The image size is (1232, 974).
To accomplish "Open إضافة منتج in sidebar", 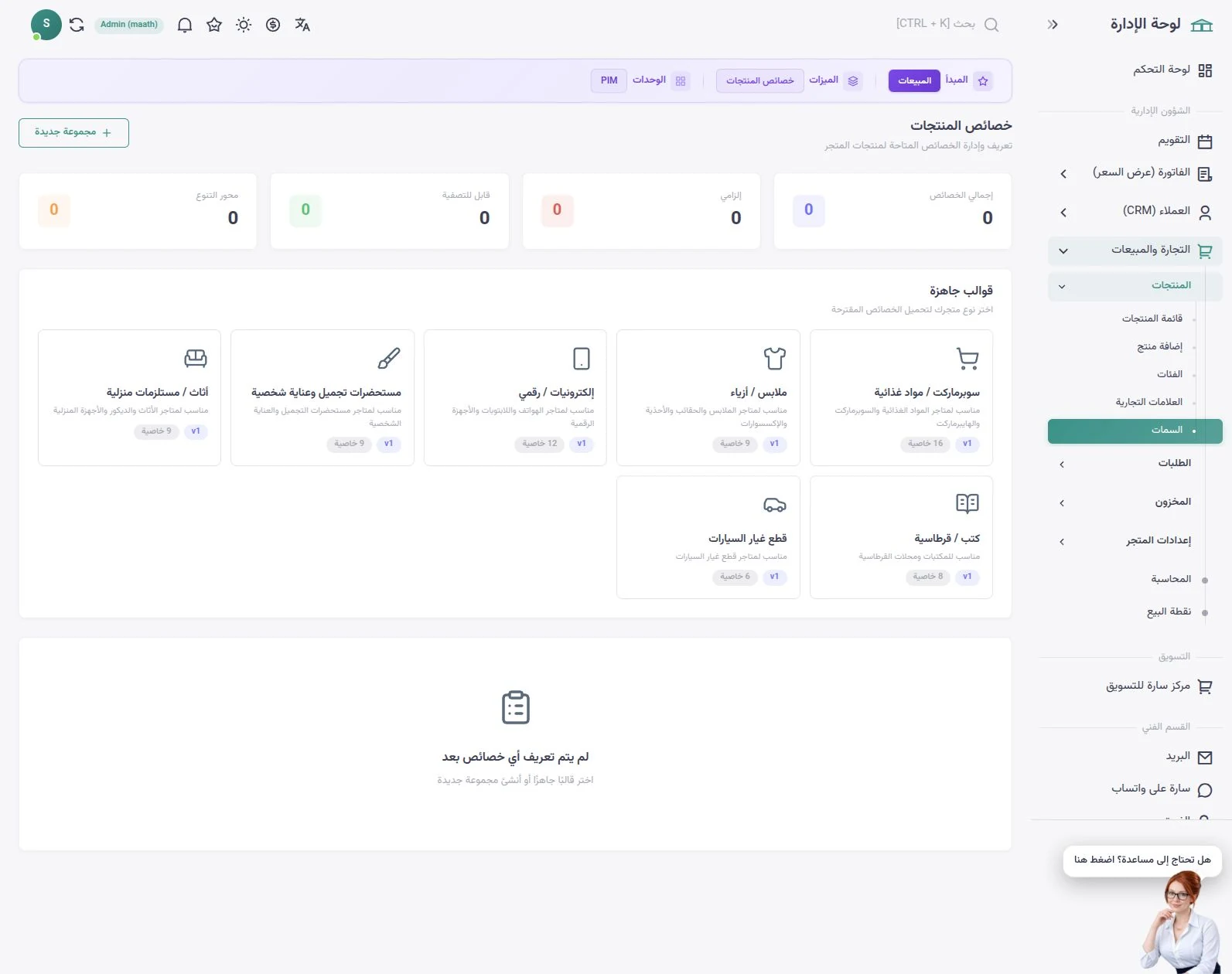I will pyautogui.click(x=1159, y=346).
